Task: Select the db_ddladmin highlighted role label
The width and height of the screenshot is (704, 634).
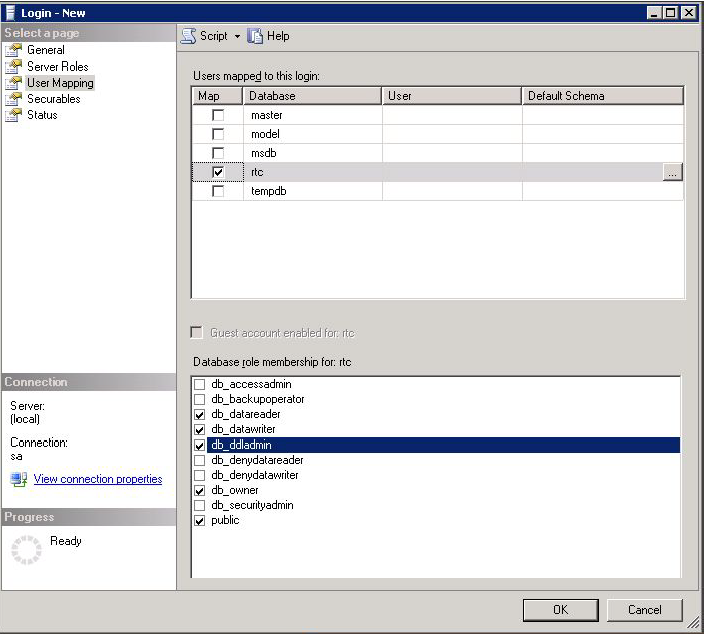Action: click(x=241, y=445)
